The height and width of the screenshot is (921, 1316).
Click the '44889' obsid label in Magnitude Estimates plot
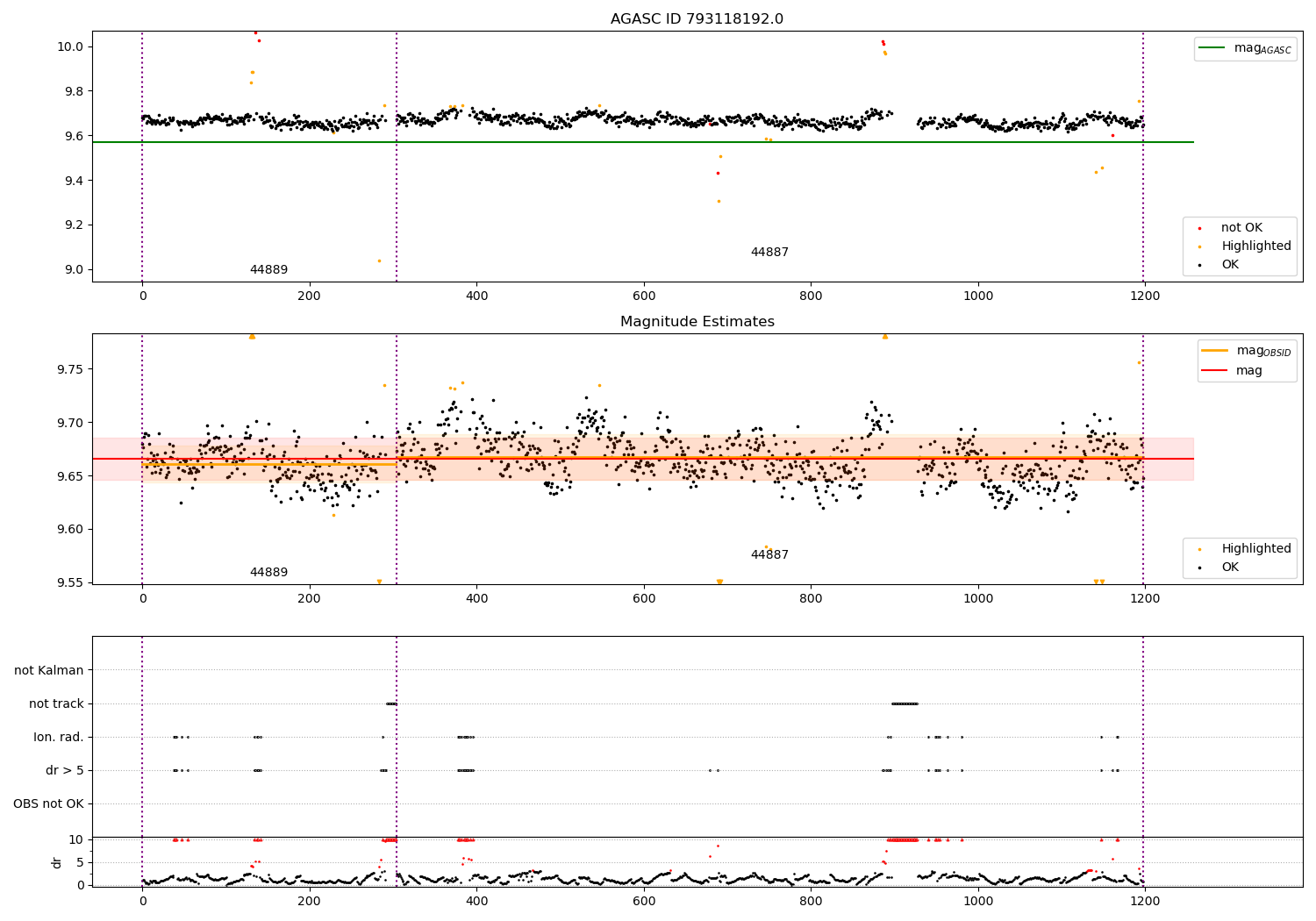pyautogui.click(x=268, y=573)
